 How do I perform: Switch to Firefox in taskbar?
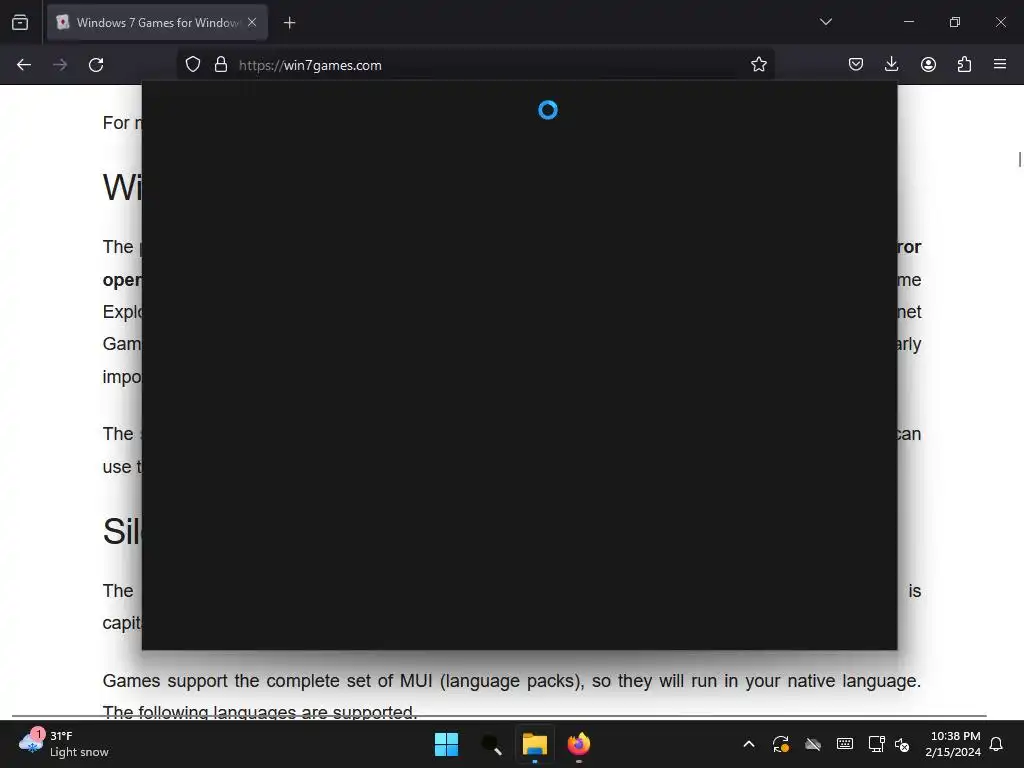pyautogui.click(x=579, y=744)
